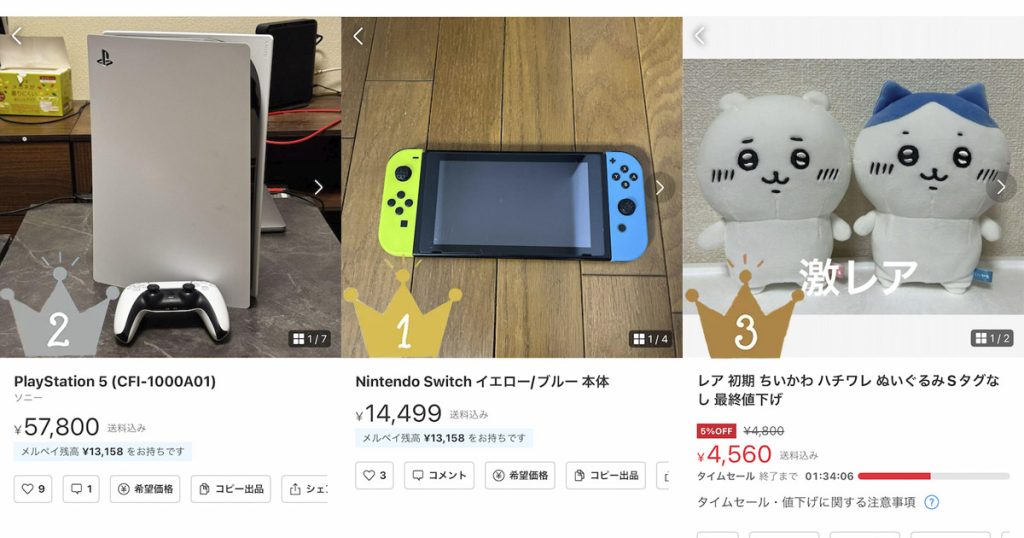Go back from the PlayStation 5 listing
Viewport: 1024px width, 538px height.
coord(17,35)
